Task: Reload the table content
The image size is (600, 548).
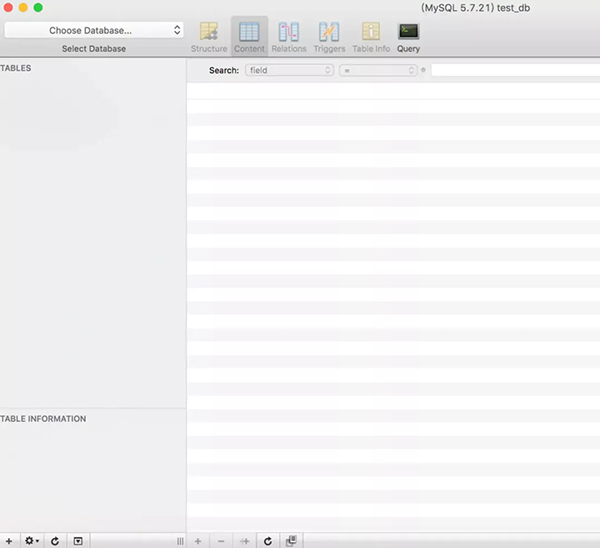Action: (268, 541)
